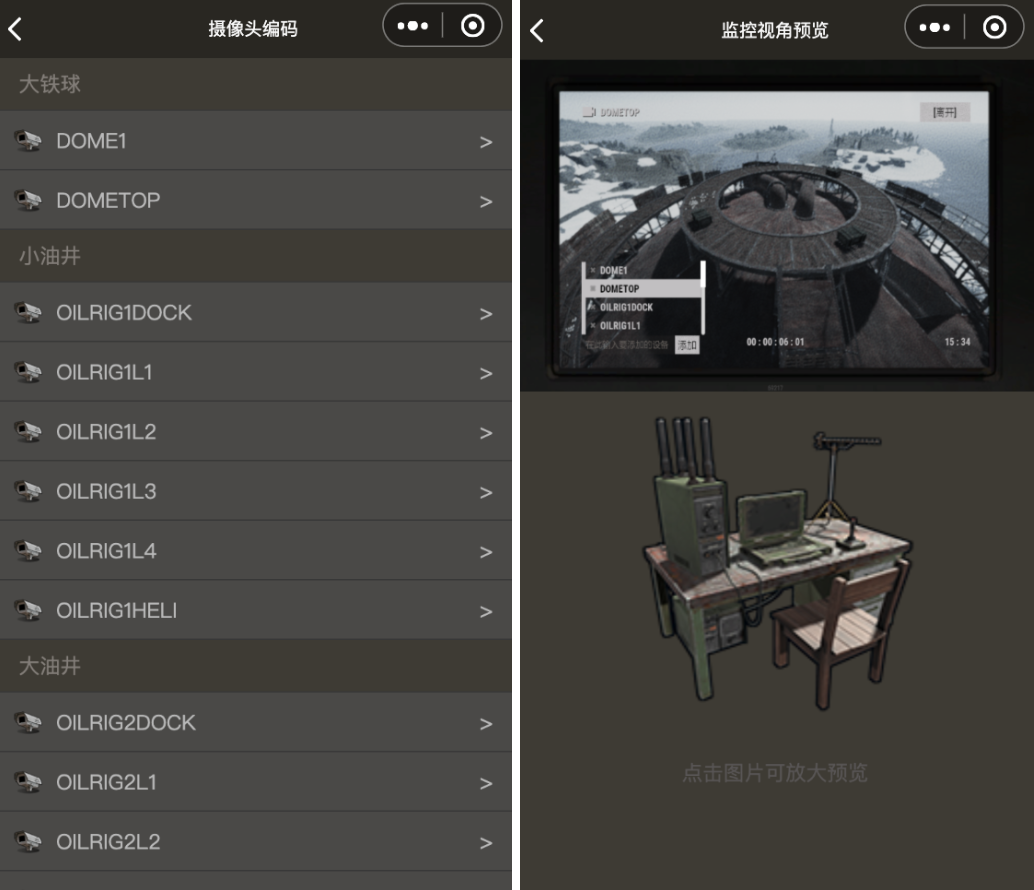Select the OILRIG2L2 camera code
This screenshot has width=1034, height=890.
coord(256,842)
